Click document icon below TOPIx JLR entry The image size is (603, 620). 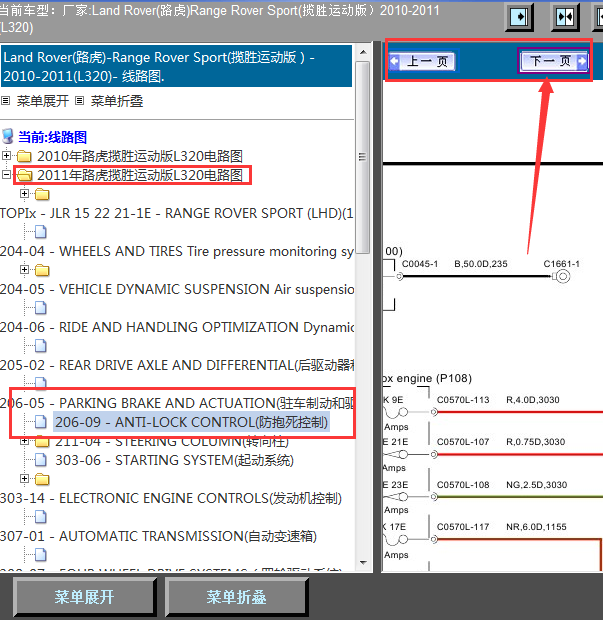(x=41, y=232)
